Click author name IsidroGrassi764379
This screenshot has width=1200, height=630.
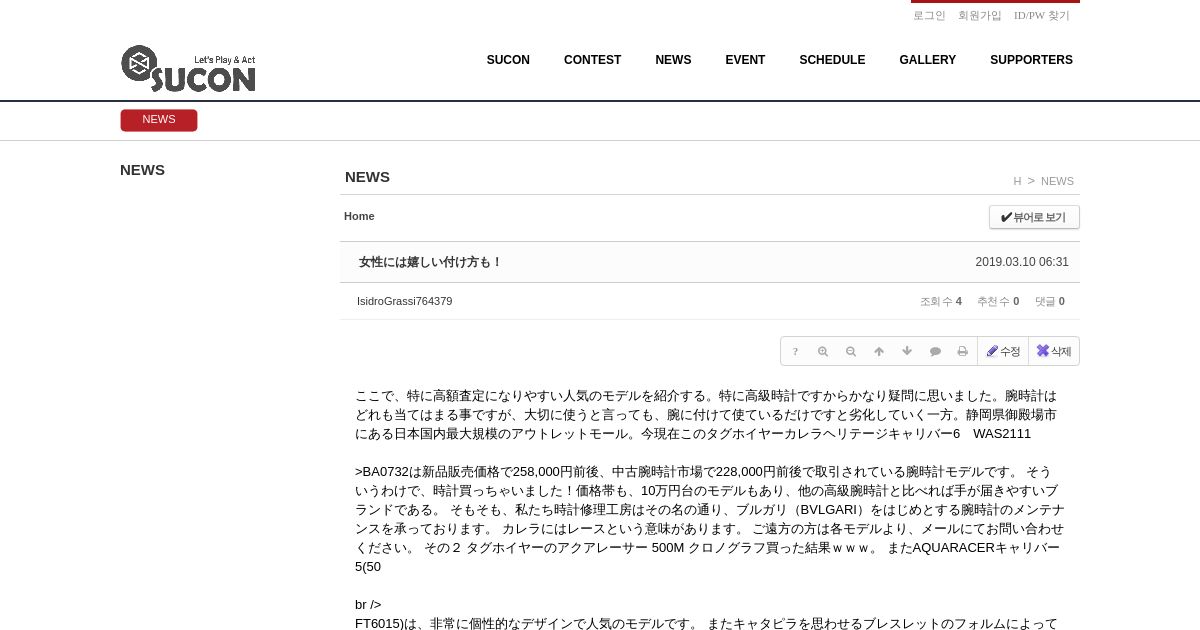coord(404,301)
